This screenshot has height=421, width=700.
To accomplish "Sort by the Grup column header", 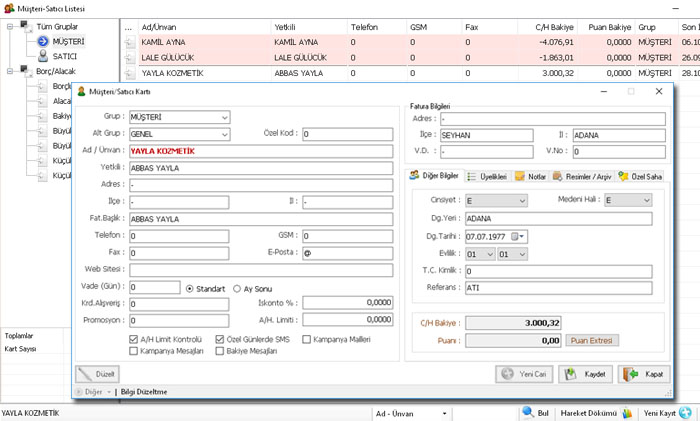I will (x=656, y=27).
